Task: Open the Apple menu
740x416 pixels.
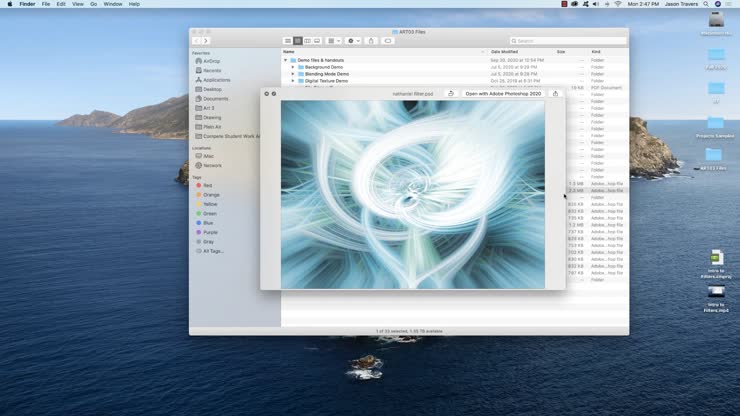Action: pyautogui.click(x=9, y=4)
